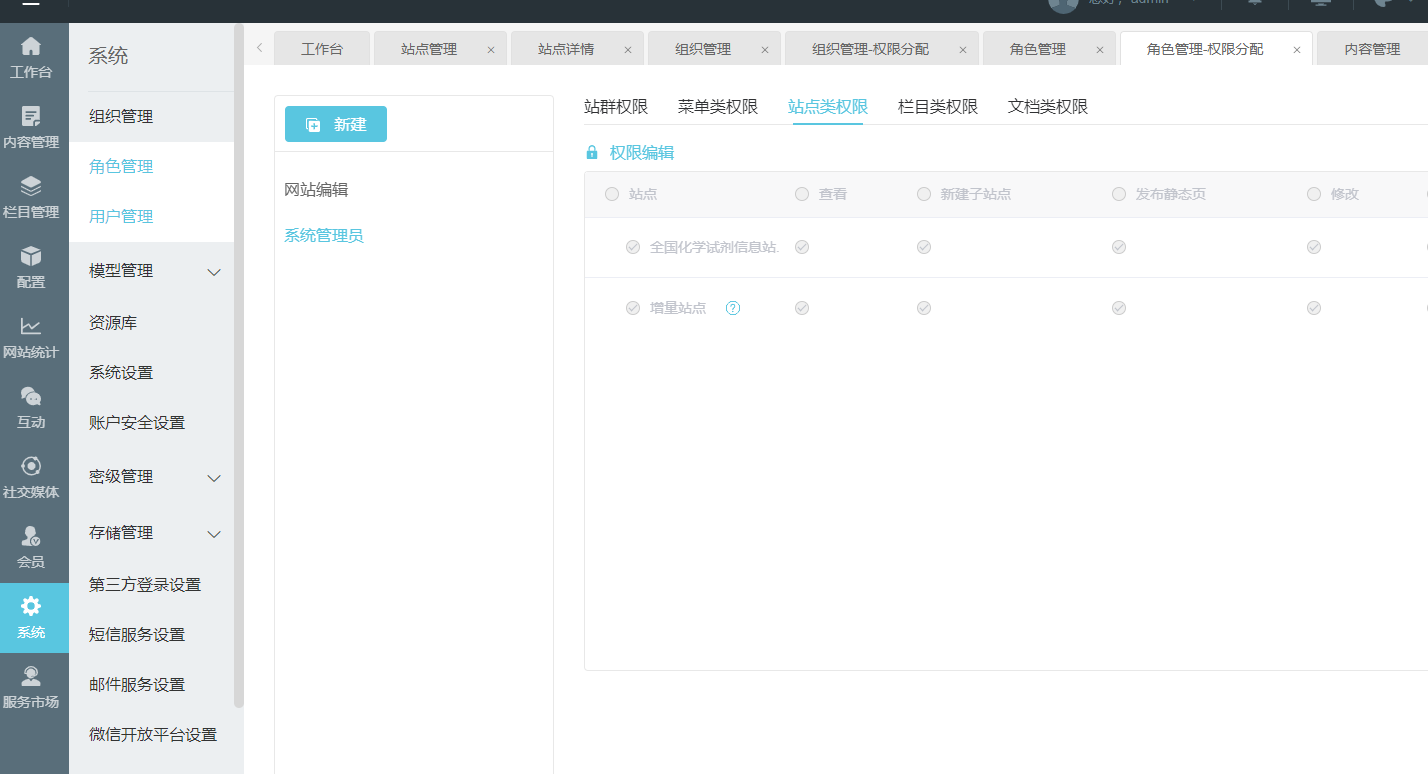Viewport: 1428px width, 774px height.
Task: Select the 网站编辑 role
Action: coord(316,190)
